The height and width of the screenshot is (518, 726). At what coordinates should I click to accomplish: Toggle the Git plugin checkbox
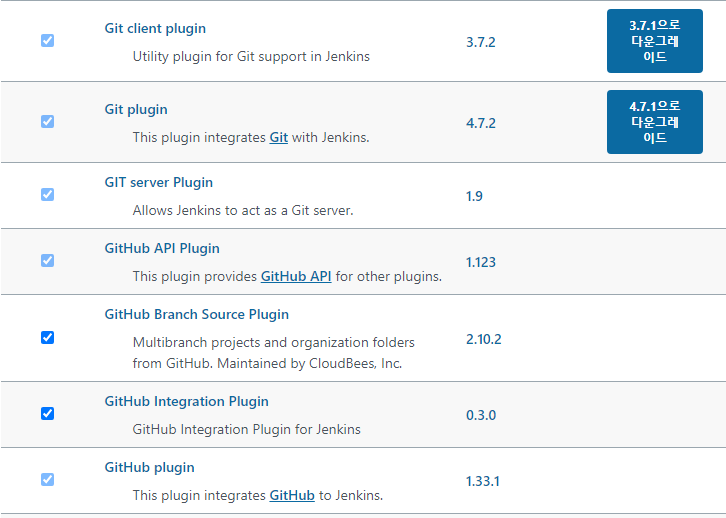coord(47,122)
